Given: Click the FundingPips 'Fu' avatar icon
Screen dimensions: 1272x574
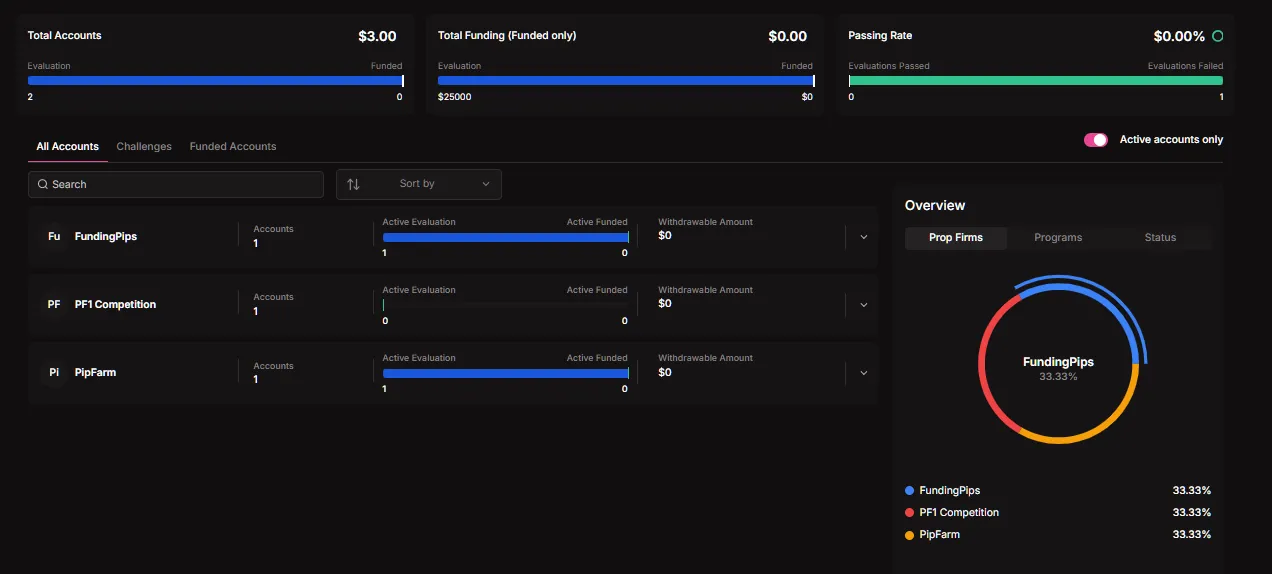Looking at the screenshot, I should tap(54, 236).
